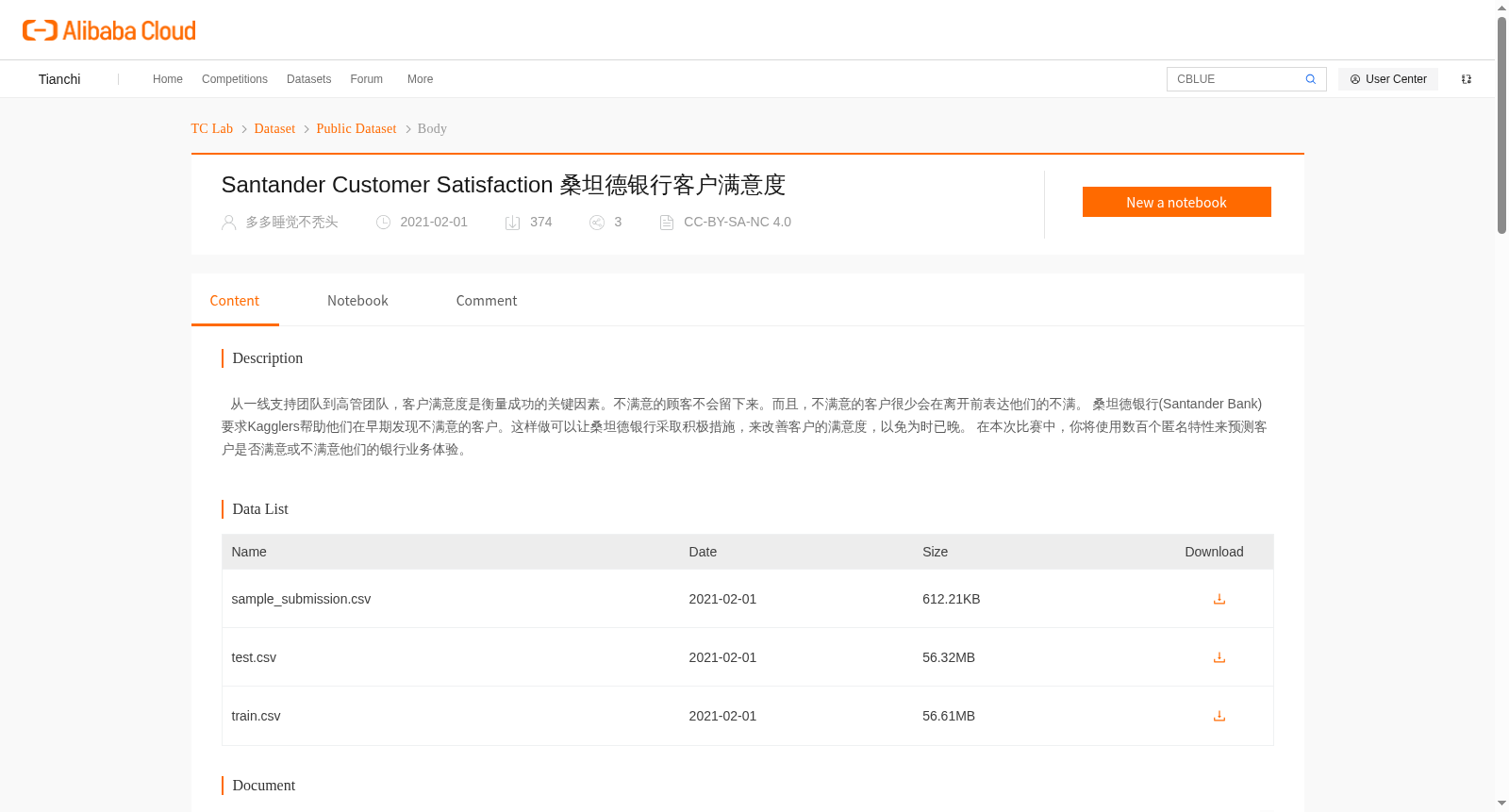Click the CC-BY-SA-NC 4.0 license text
The image size is (1509, 812).
tap(738, 222)
